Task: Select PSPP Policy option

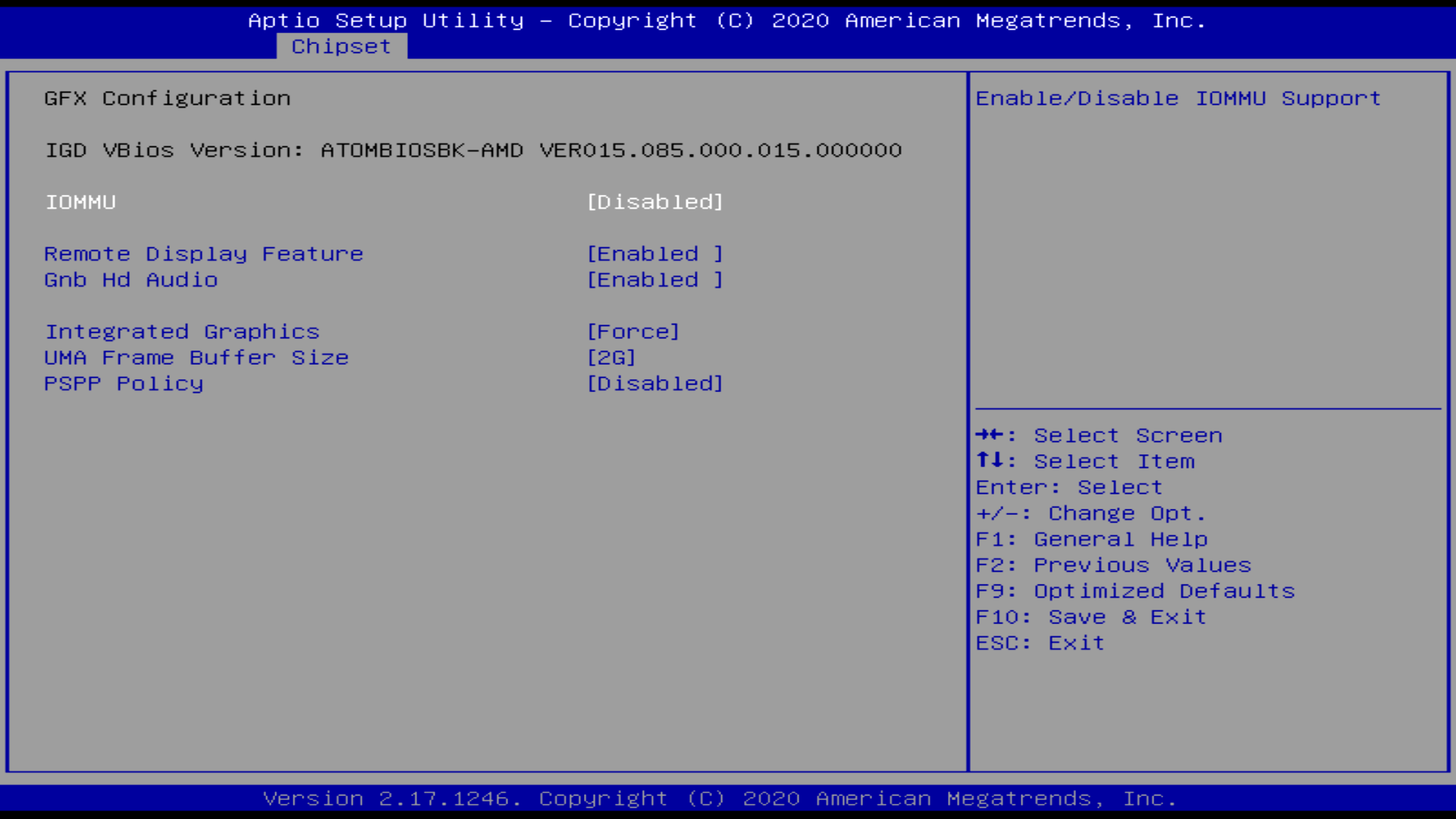Action: pyautogui.click(x=124, y=384)
